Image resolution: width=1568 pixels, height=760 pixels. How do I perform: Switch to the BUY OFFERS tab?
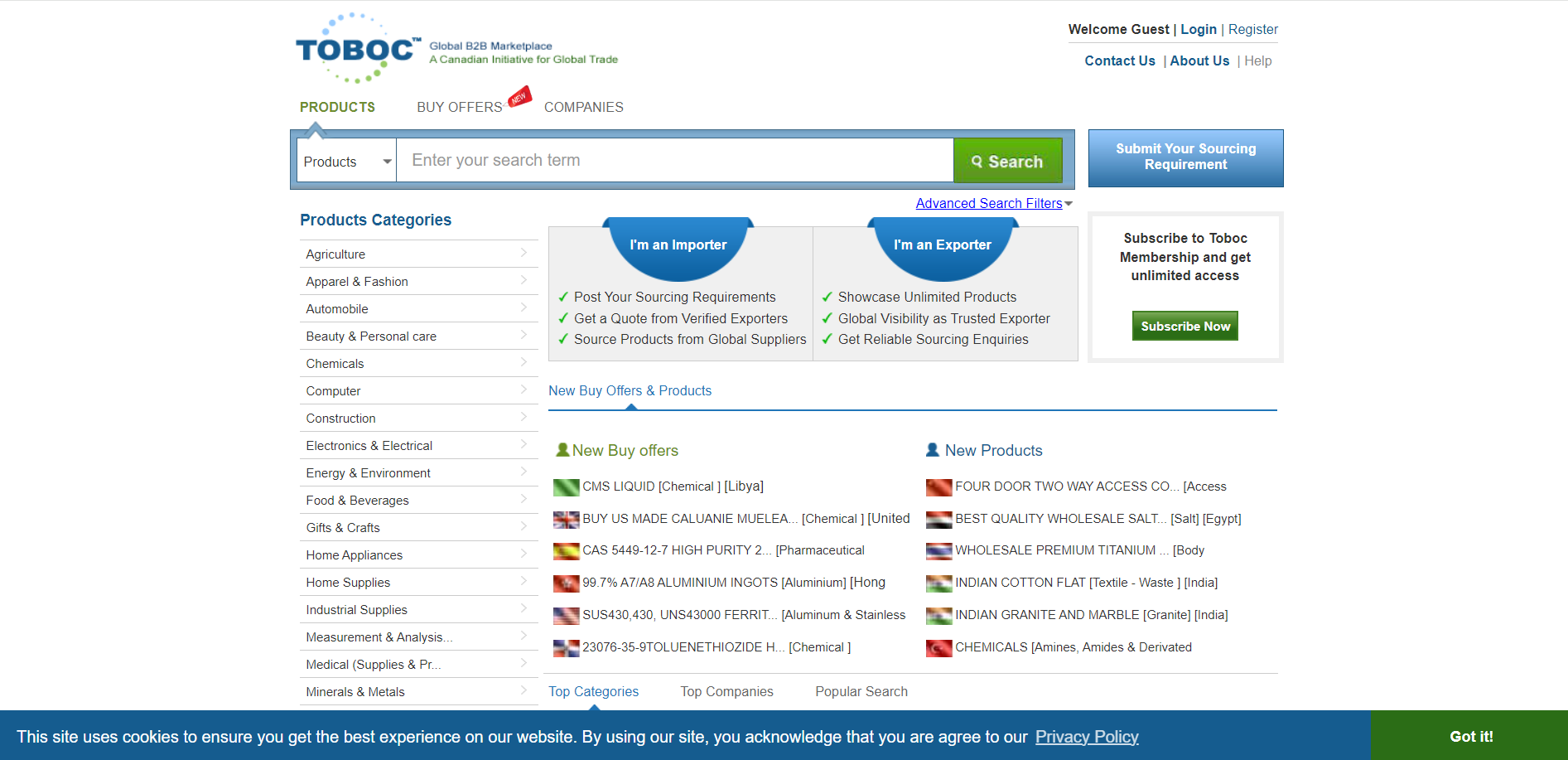(x=460, y=107)
